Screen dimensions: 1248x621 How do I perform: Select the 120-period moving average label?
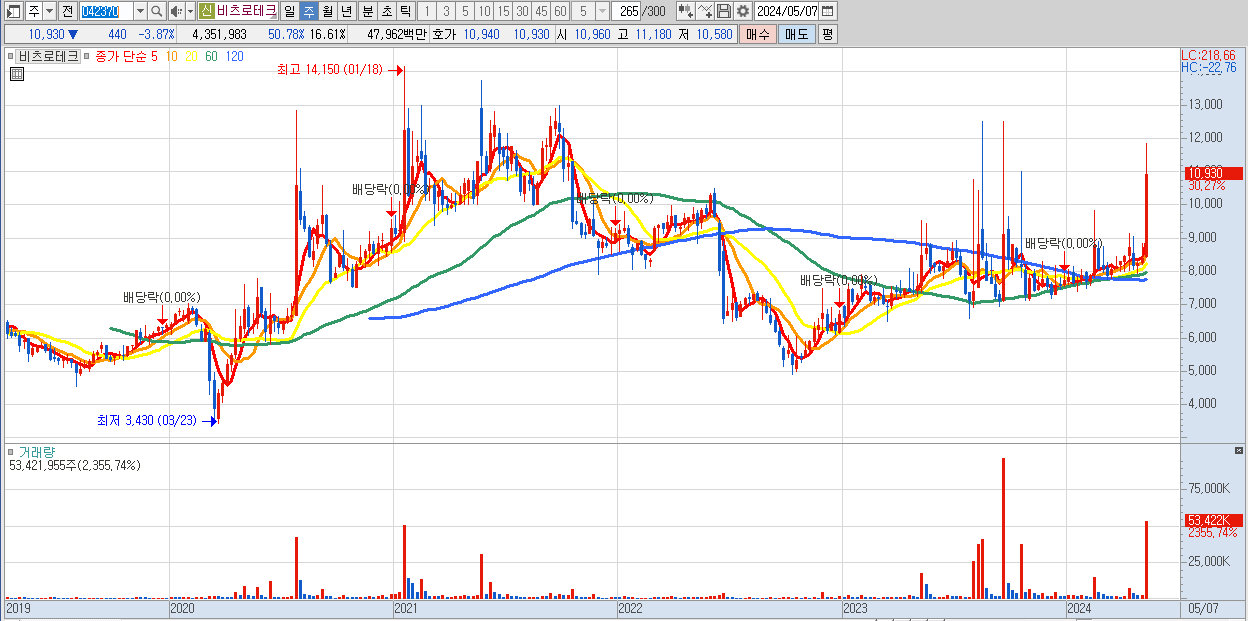234,56
